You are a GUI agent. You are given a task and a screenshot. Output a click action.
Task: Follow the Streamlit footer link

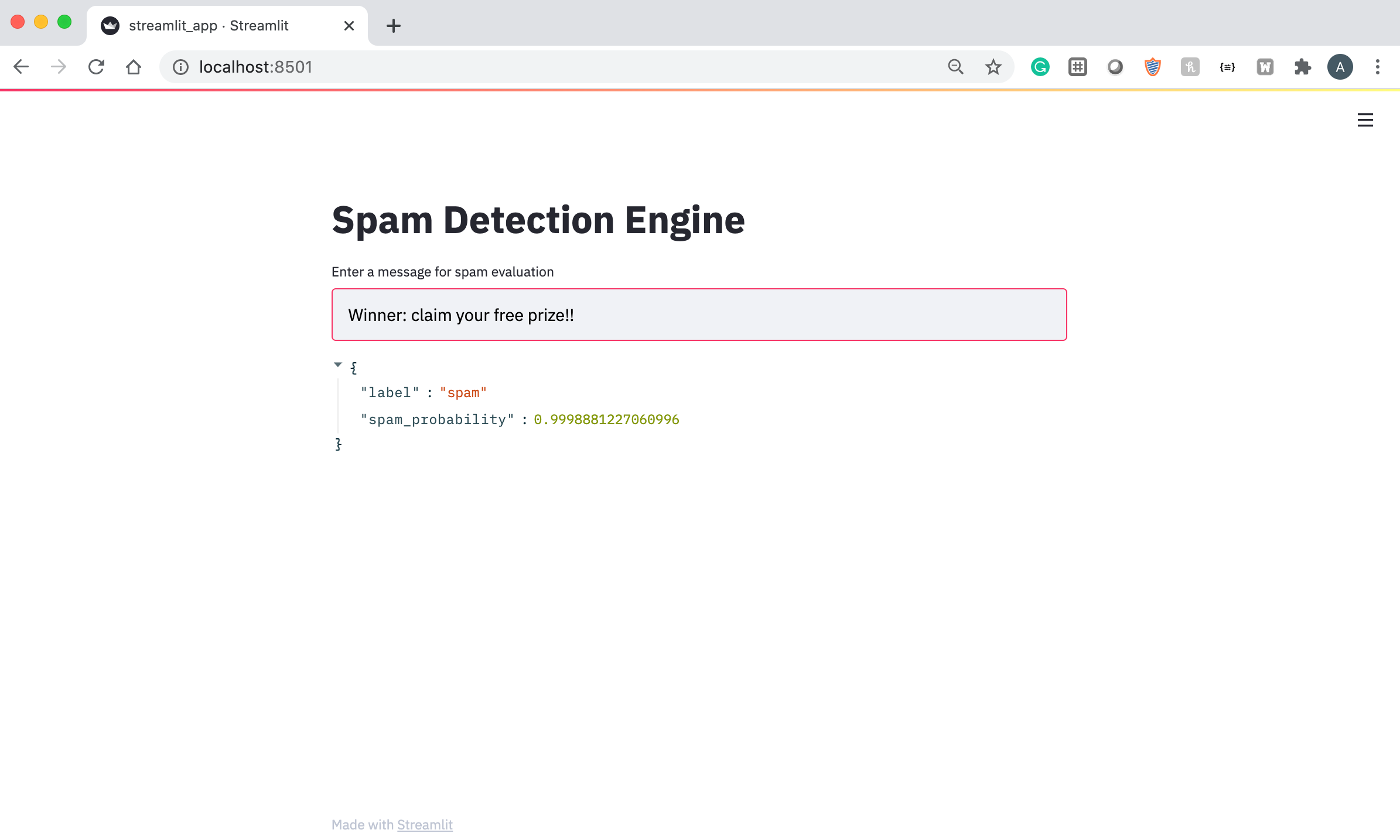(425, 825)
